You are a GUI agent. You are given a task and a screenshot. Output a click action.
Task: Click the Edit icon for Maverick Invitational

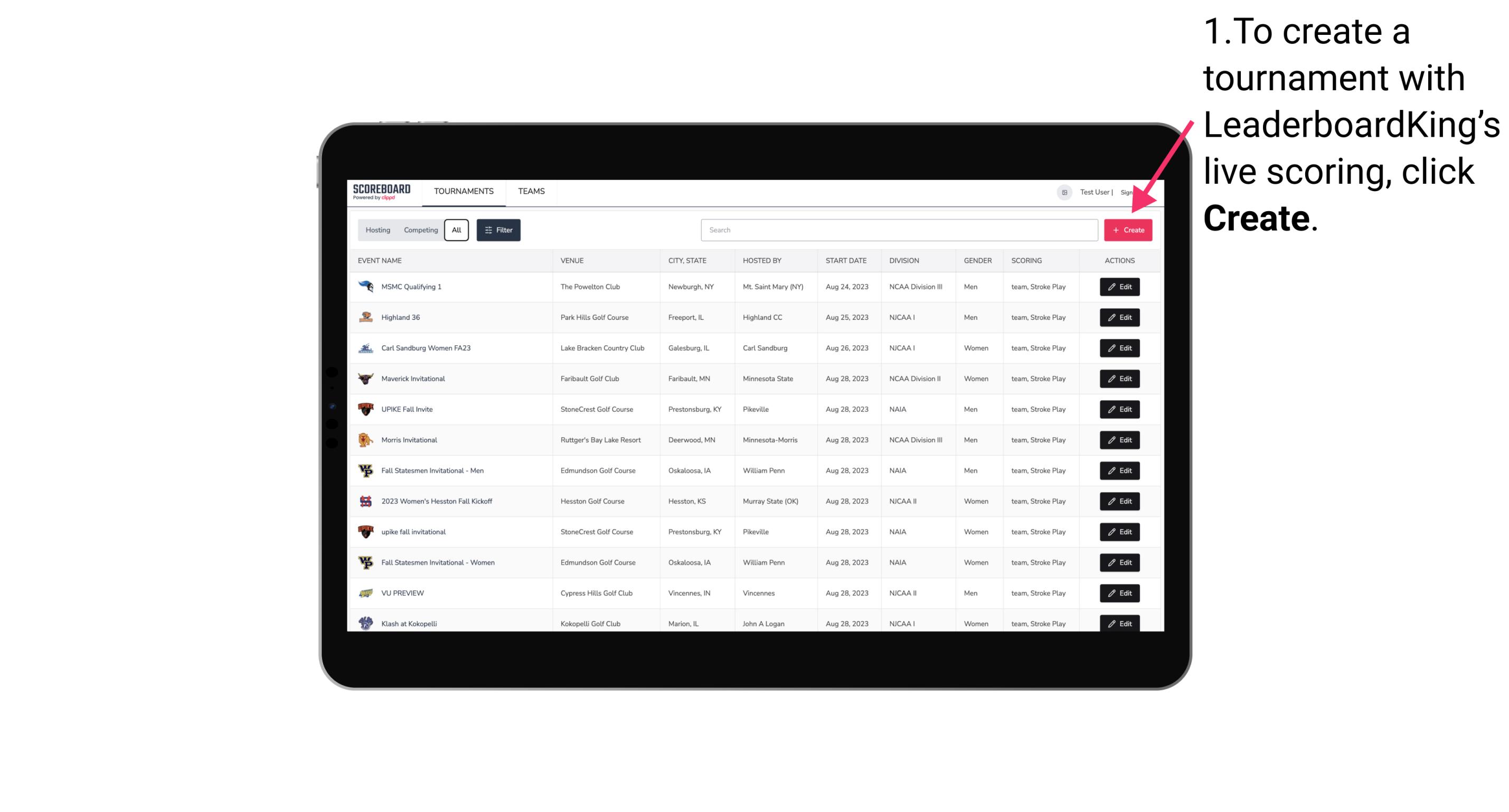click(x=1119, y=378)
